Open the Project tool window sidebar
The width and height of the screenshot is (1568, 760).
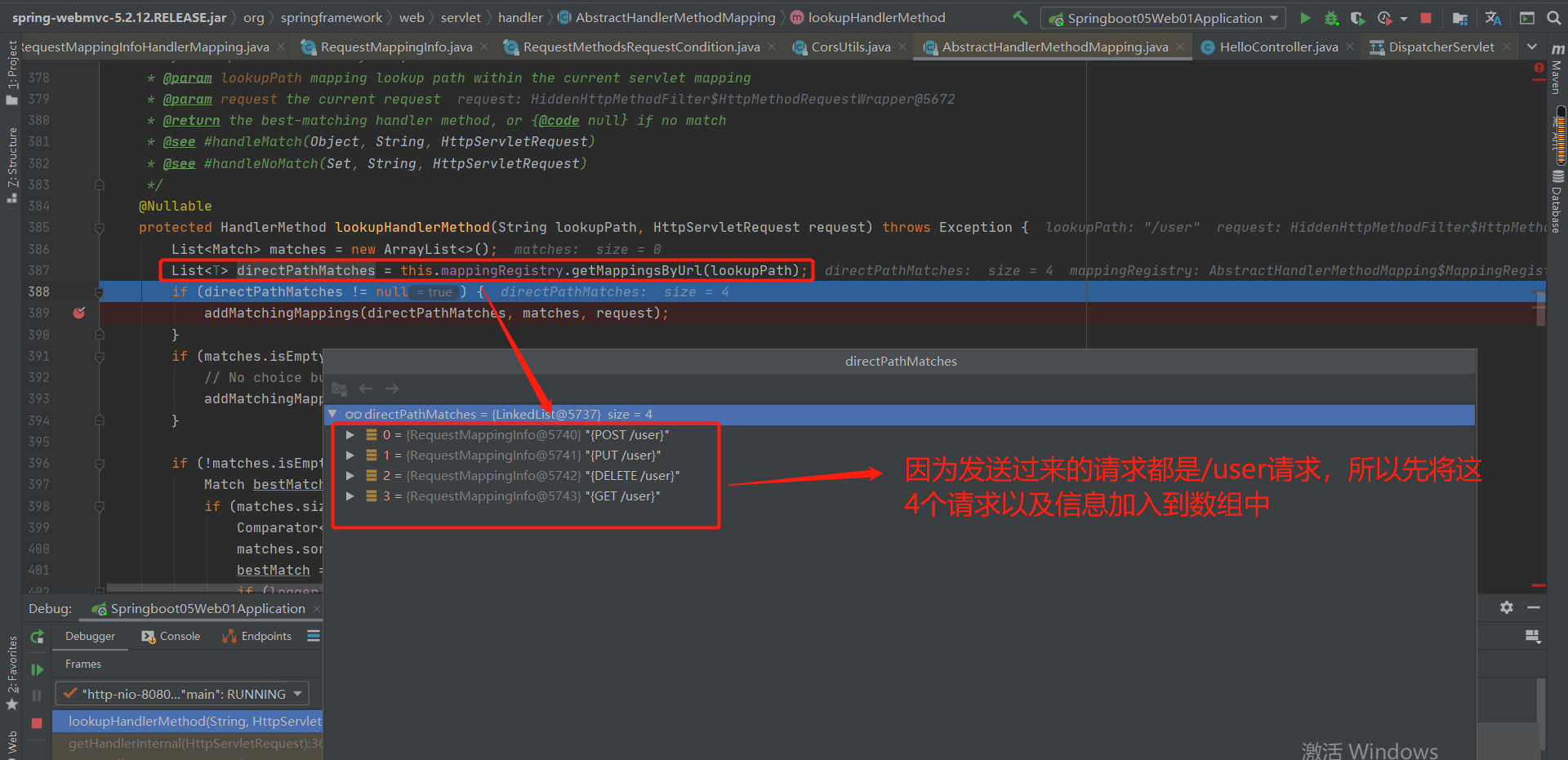coord(11,72)
